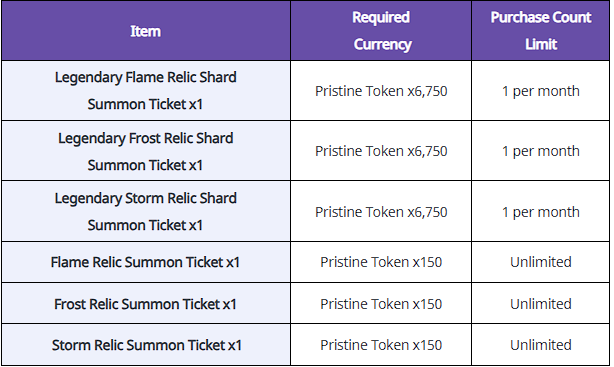
Task: Select Legendary Flame Relic Shard Summon Ticket cell
Action: click(146, 90)
